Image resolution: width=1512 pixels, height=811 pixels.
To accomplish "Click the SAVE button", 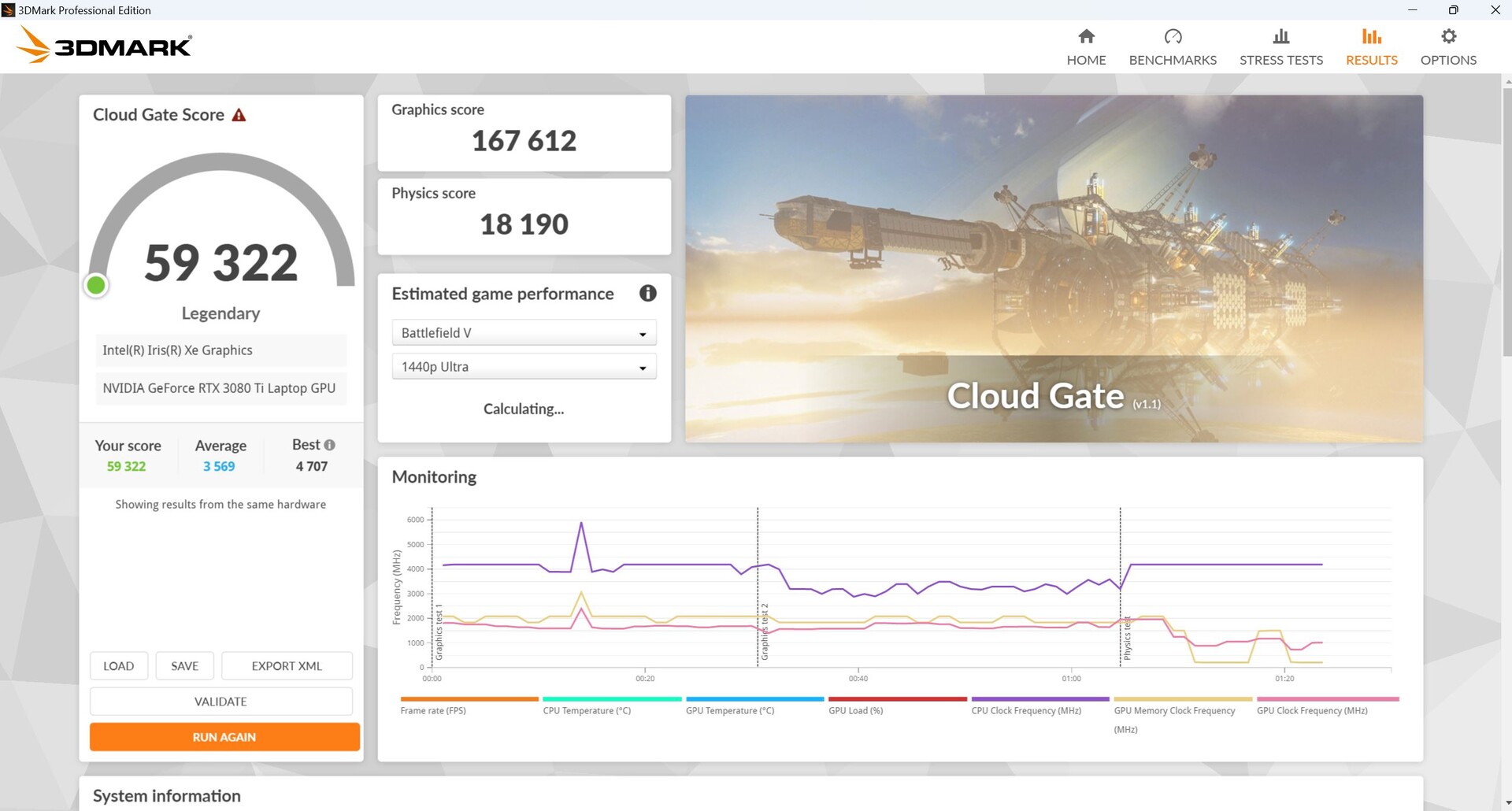I will [185, 666].
